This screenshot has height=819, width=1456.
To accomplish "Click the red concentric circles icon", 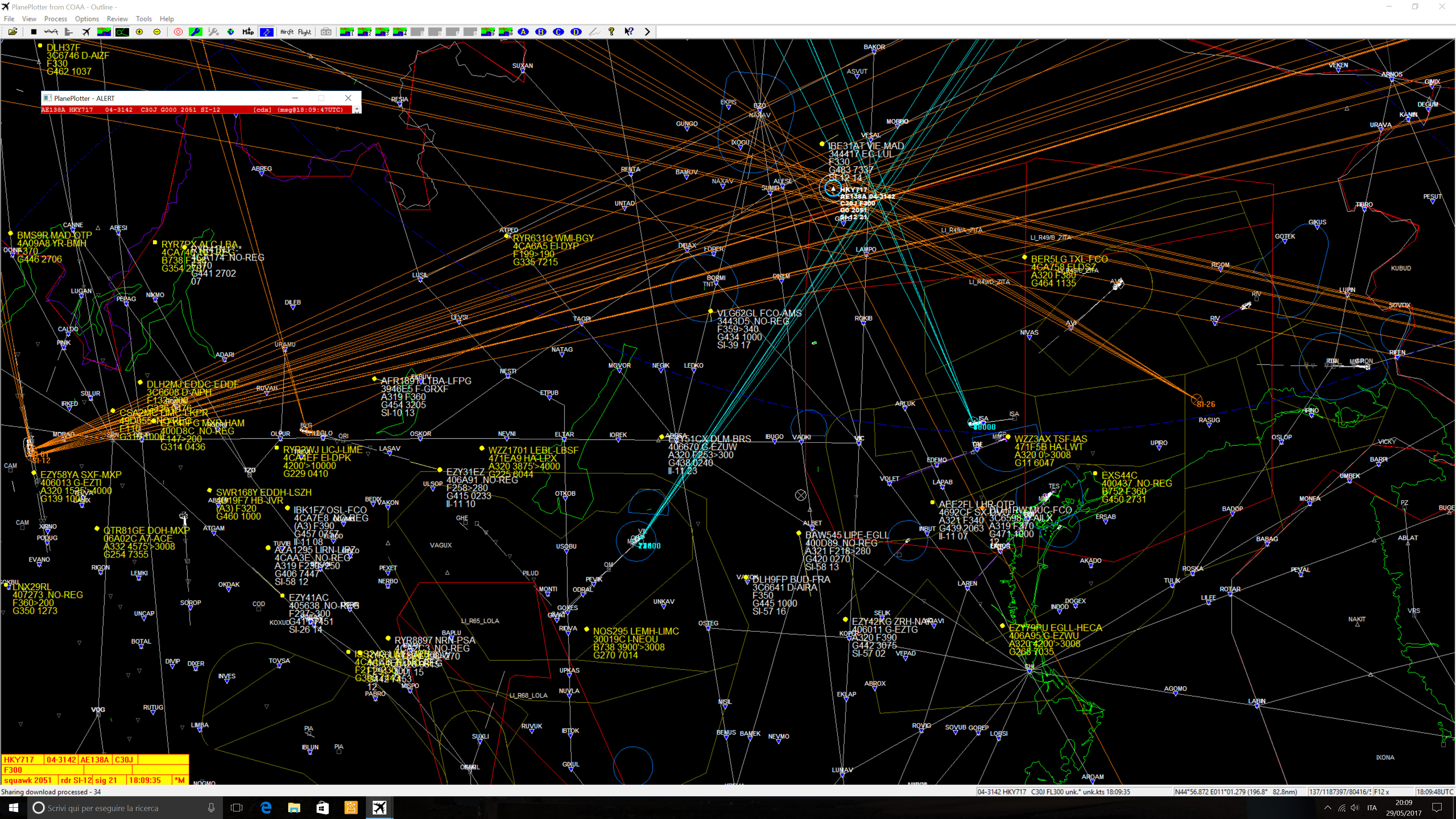I will pos(178,31).
